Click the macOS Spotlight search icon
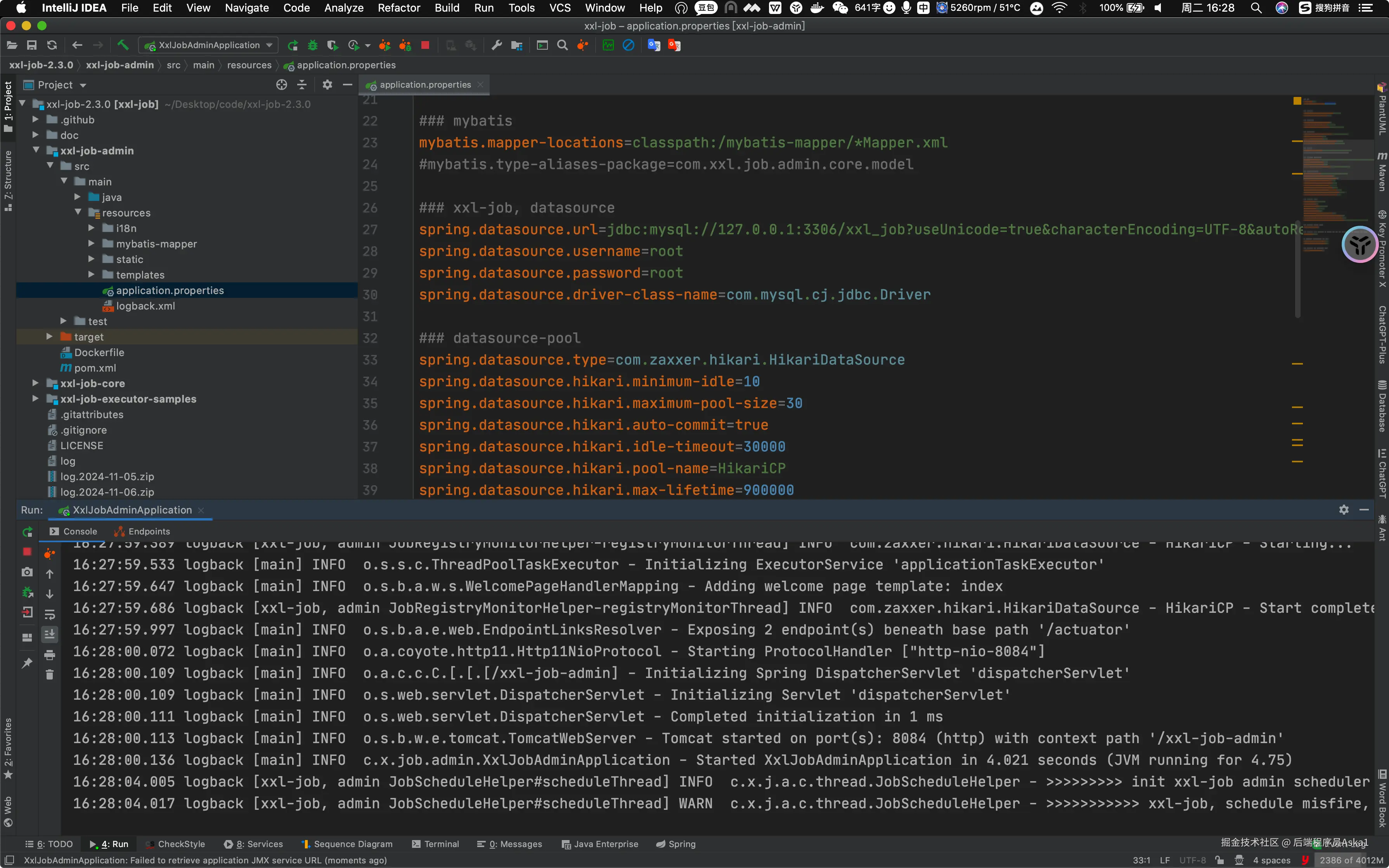The image size is (1389, 868). (1256, 8)
